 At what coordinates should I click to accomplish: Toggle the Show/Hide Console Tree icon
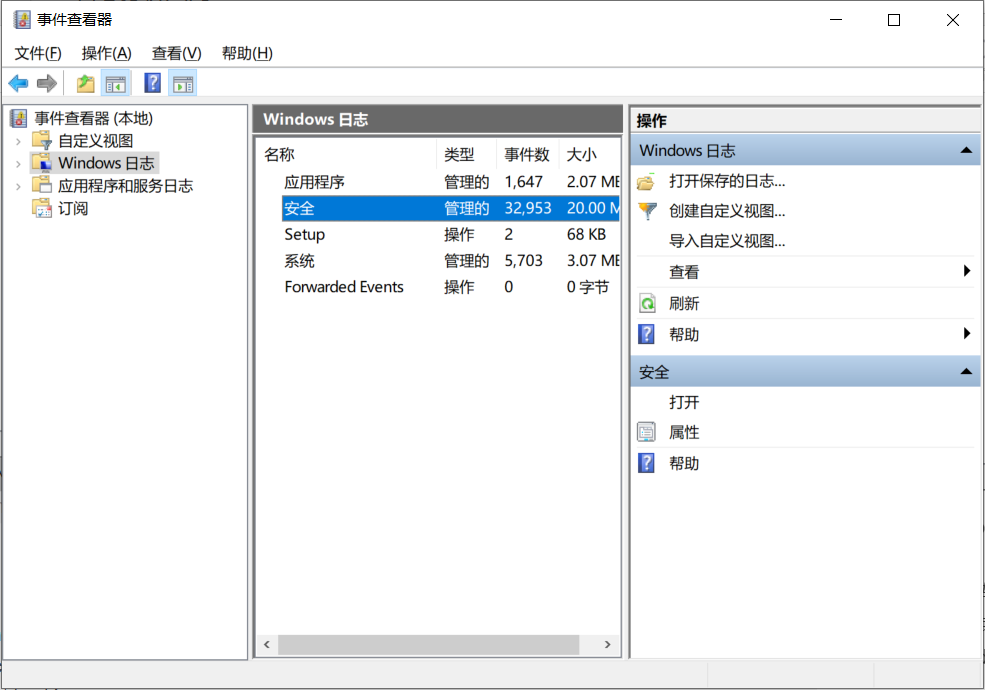click(116, 83)
